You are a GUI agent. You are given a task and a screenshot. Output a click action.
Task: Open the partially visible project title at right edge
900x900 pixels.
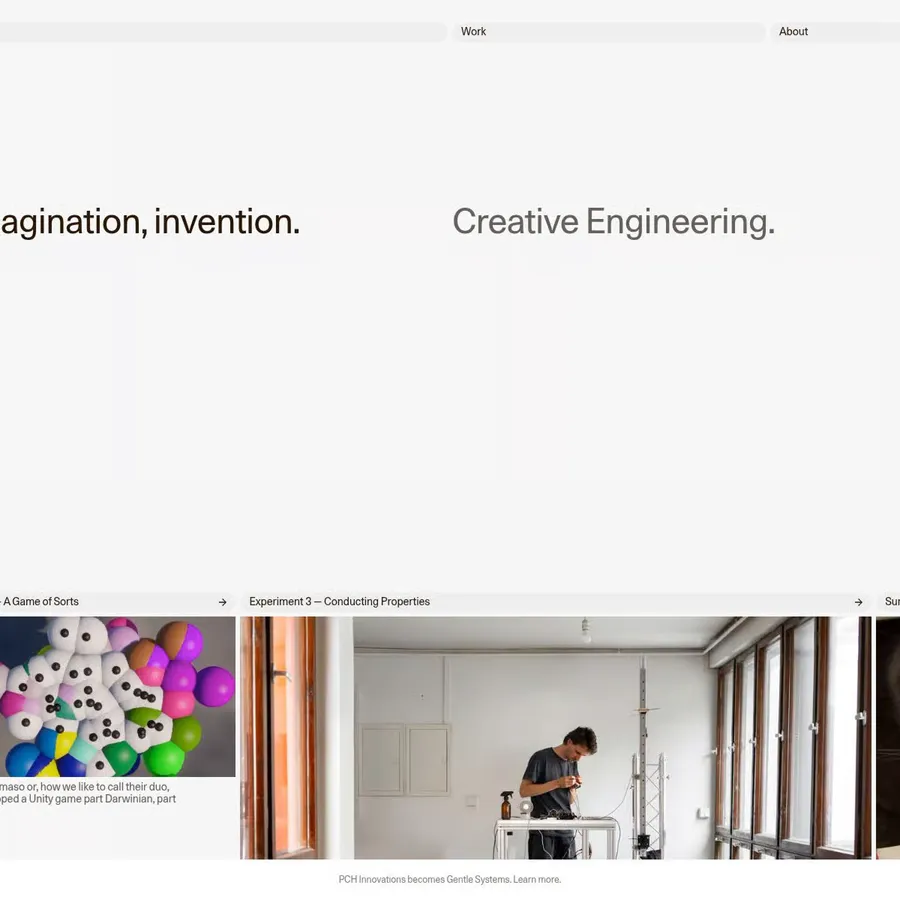click(891, 602)
